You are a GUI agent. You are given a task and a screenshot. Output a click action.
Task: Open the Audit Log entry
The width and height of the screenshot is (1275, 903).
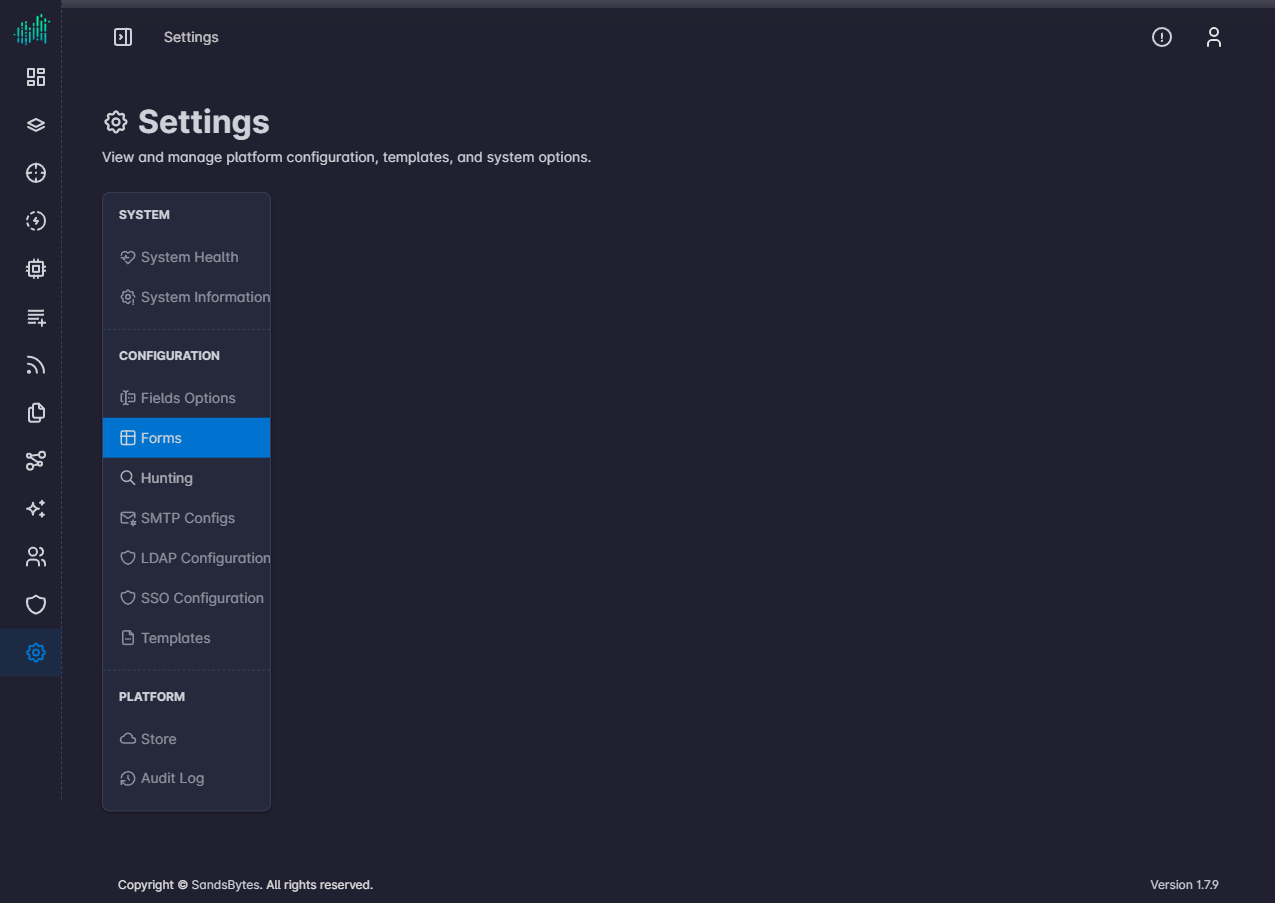pyautogui.click(x=186, y=778)
